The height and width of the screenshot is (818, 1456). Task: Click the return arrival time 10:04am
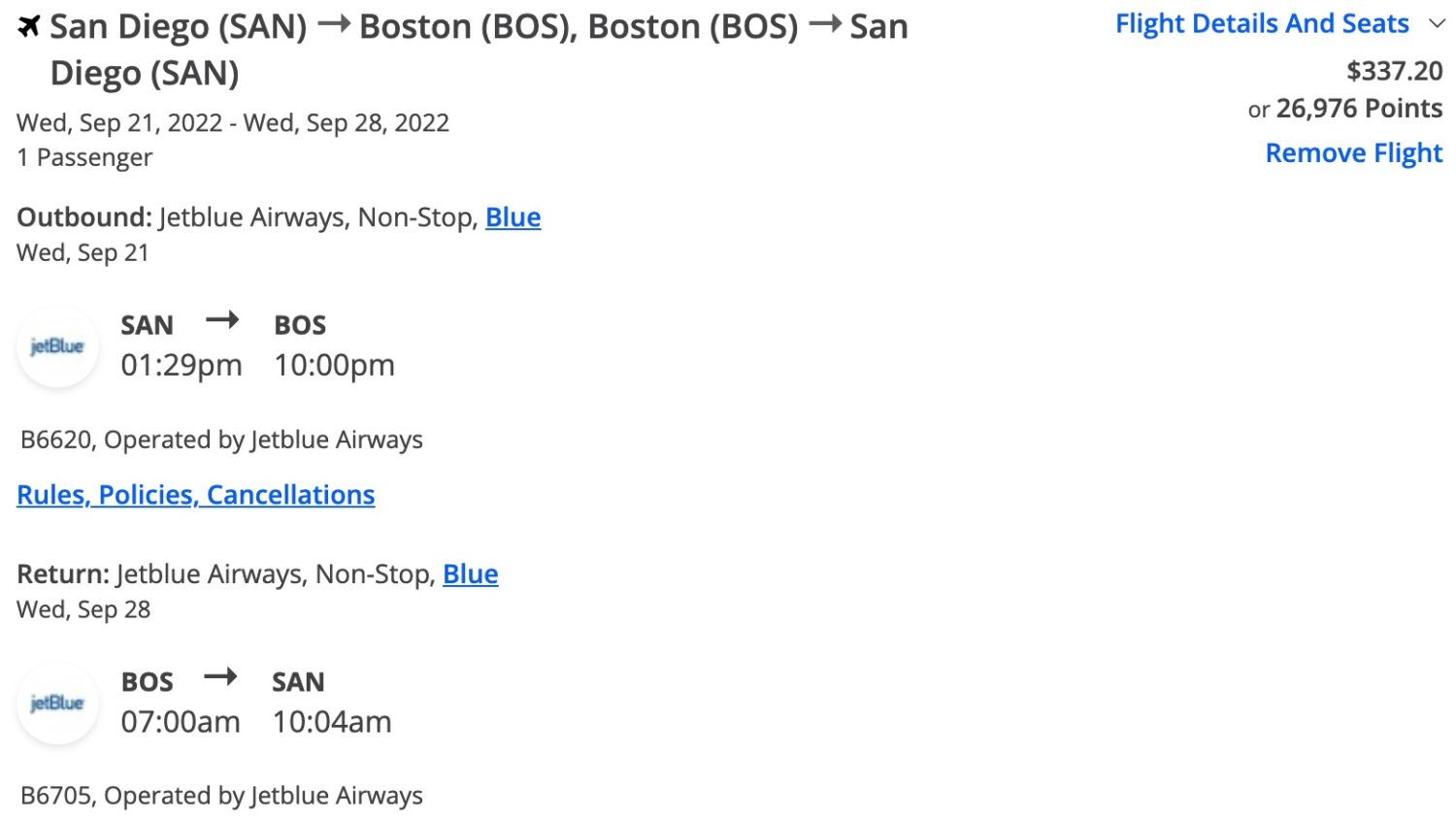333,721
